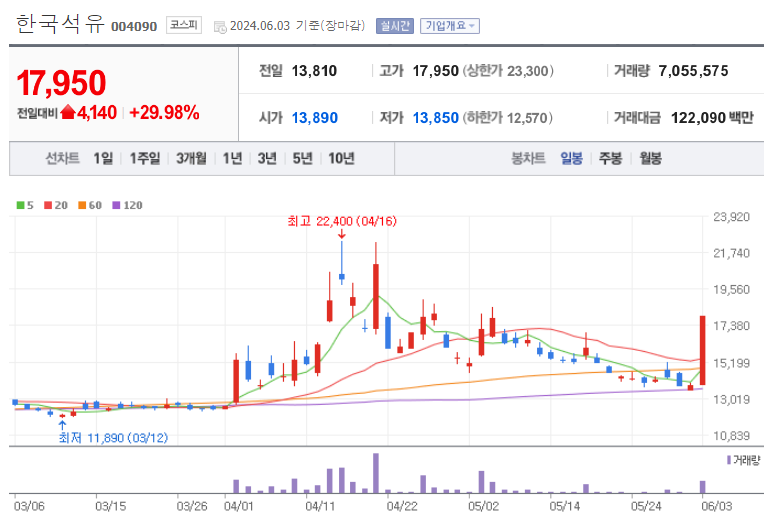
Task: Switch to 월봉 monthly candle chart
Action: pyautogui.click(x=650, y=158)
